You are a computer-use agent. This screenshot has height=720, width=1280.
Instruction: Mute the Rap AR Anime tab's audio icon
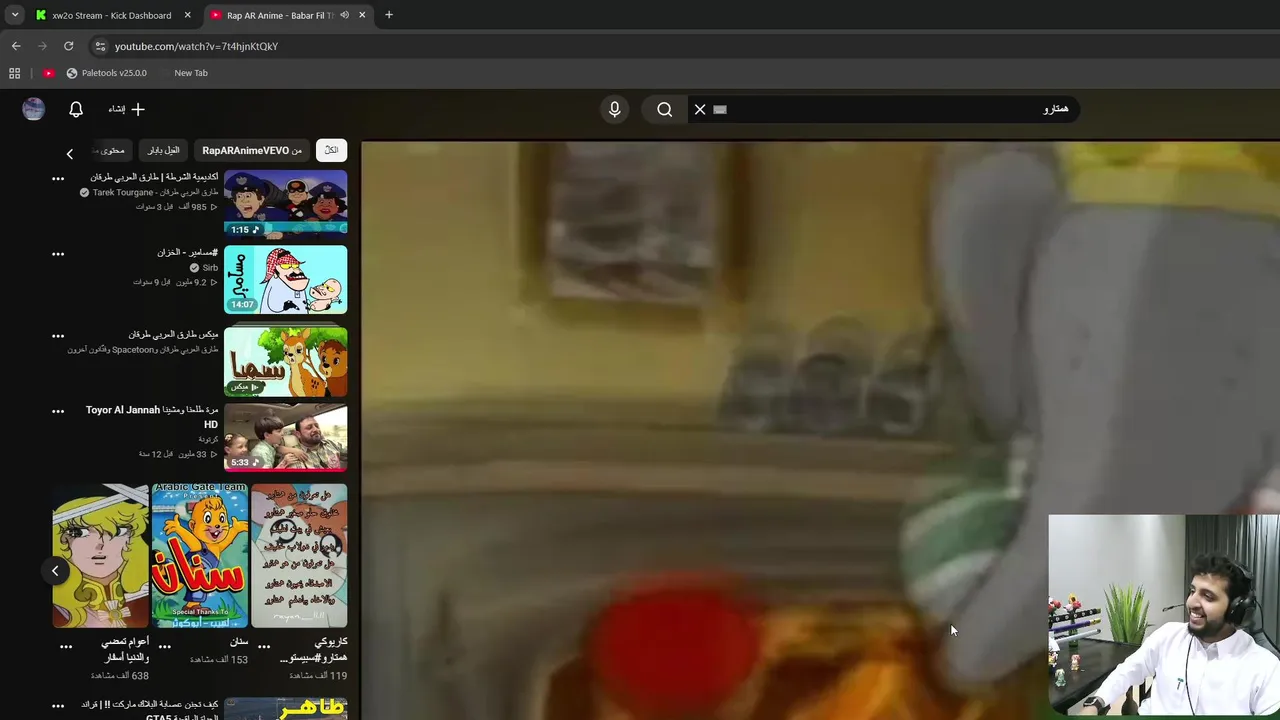pyautogui.click(x=344, y=15)
